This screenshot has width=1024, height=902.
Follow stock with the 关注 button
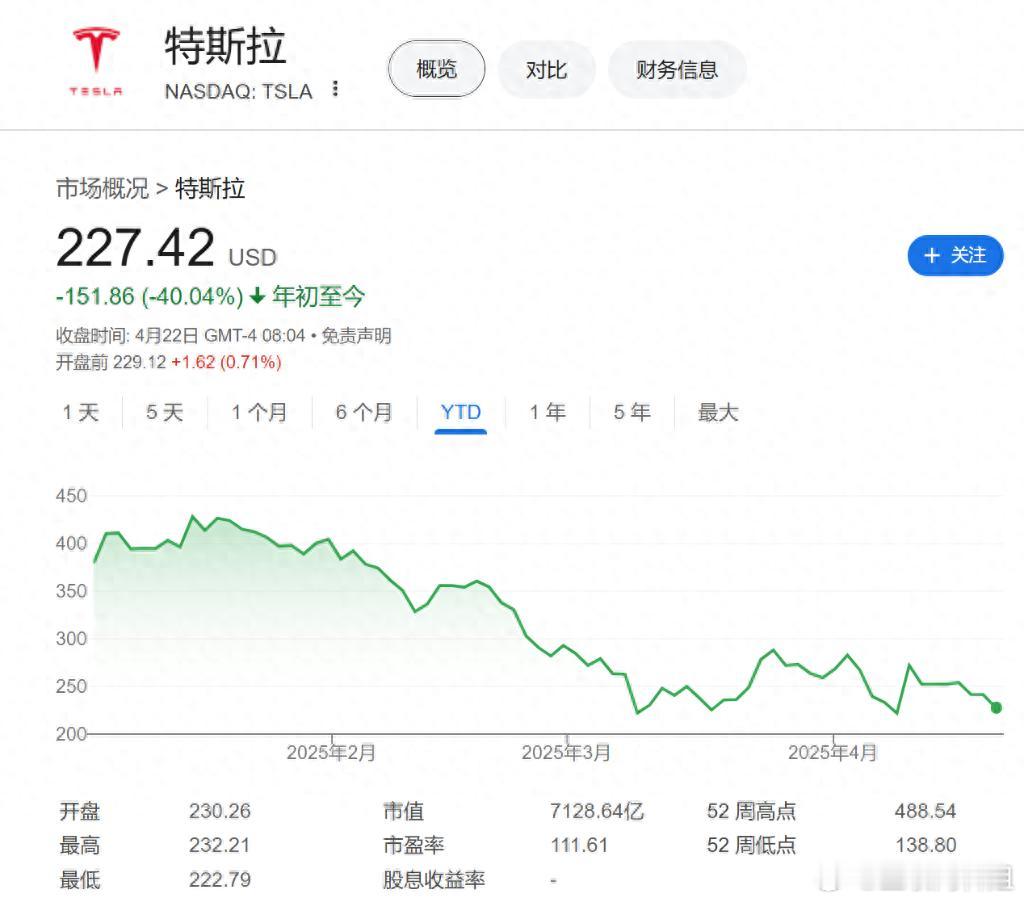pyautogui.click(x=955, y=255)
